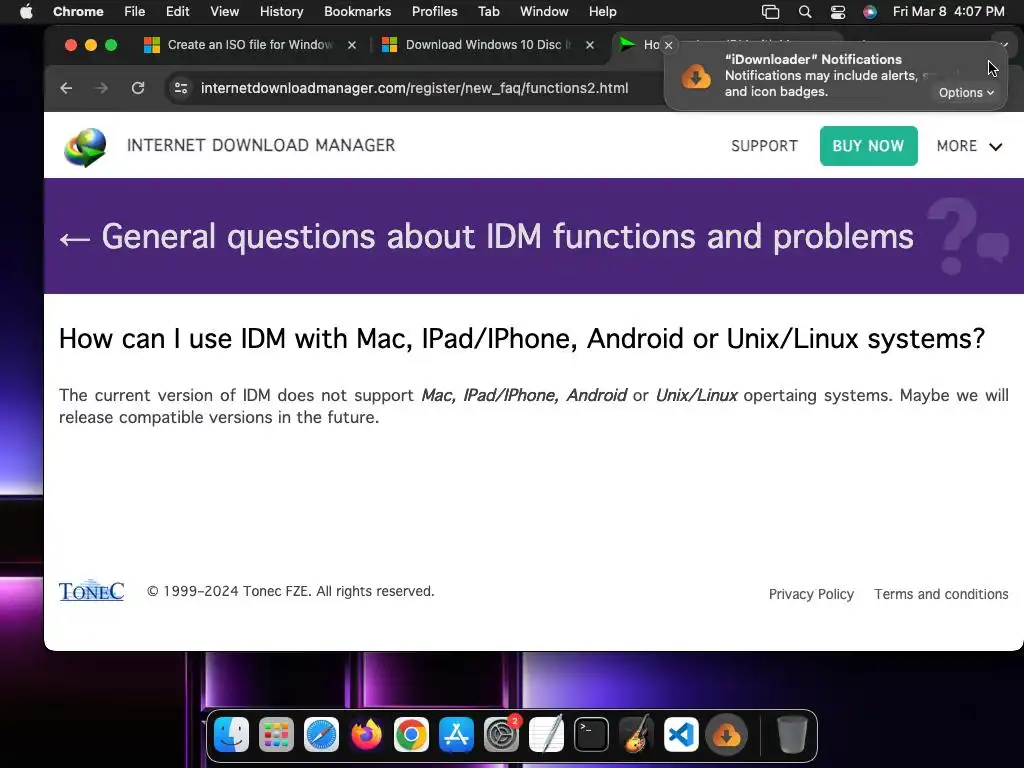
Task: Open Launchpad from the Dock
Action: point(276,735)
